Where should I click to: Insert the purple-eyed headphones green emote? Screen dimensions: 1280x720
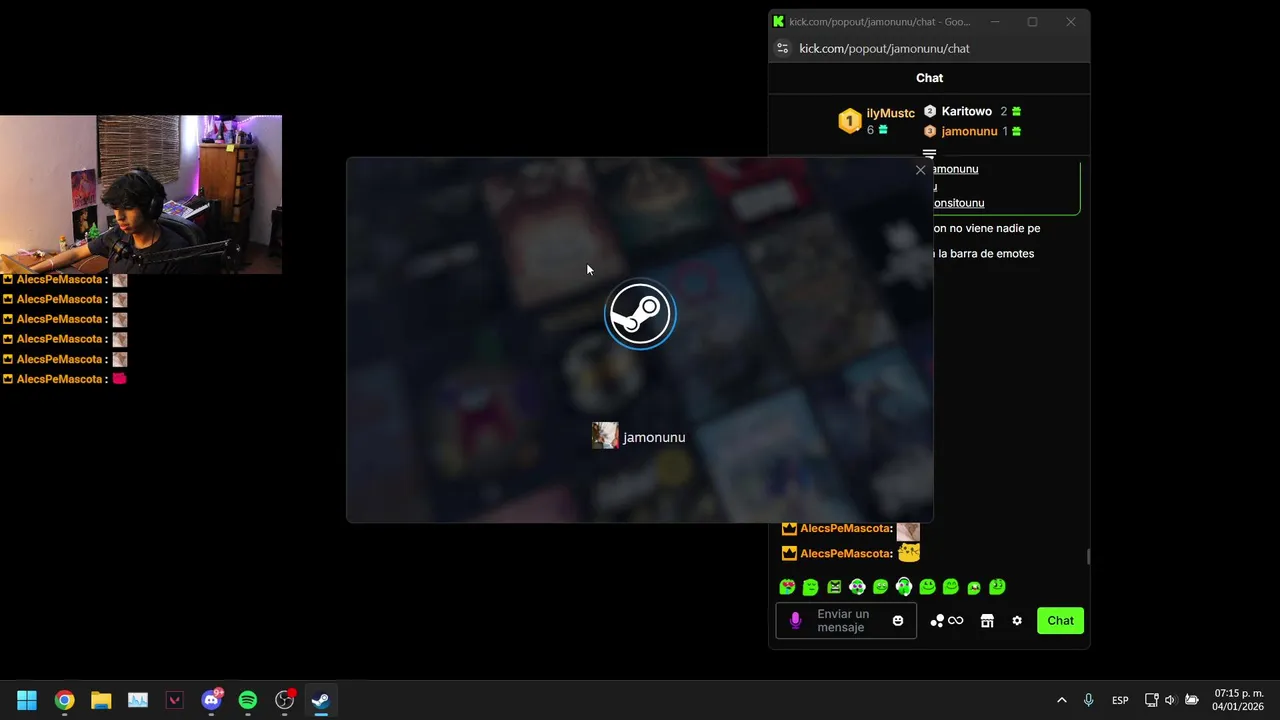click(x=857, y=587)
